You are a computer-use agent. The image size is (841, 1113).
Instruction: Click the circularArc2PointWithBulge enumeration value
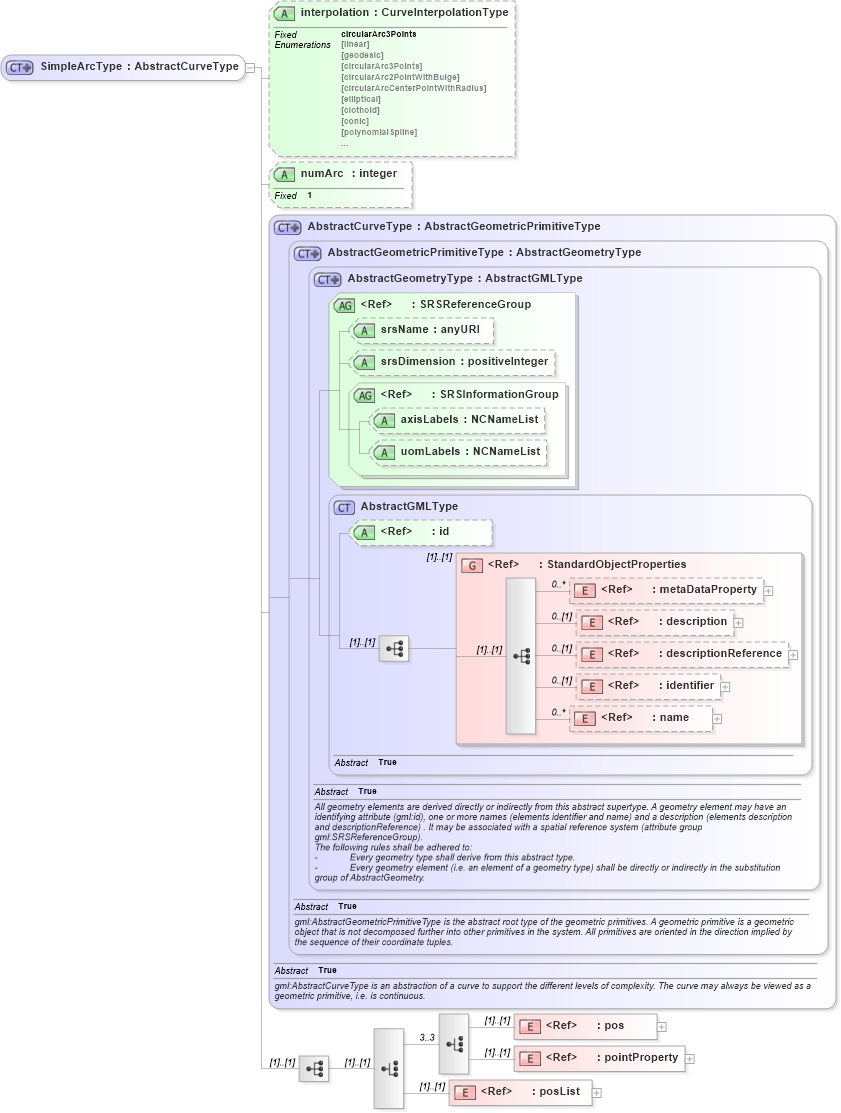tap(400, 77)
